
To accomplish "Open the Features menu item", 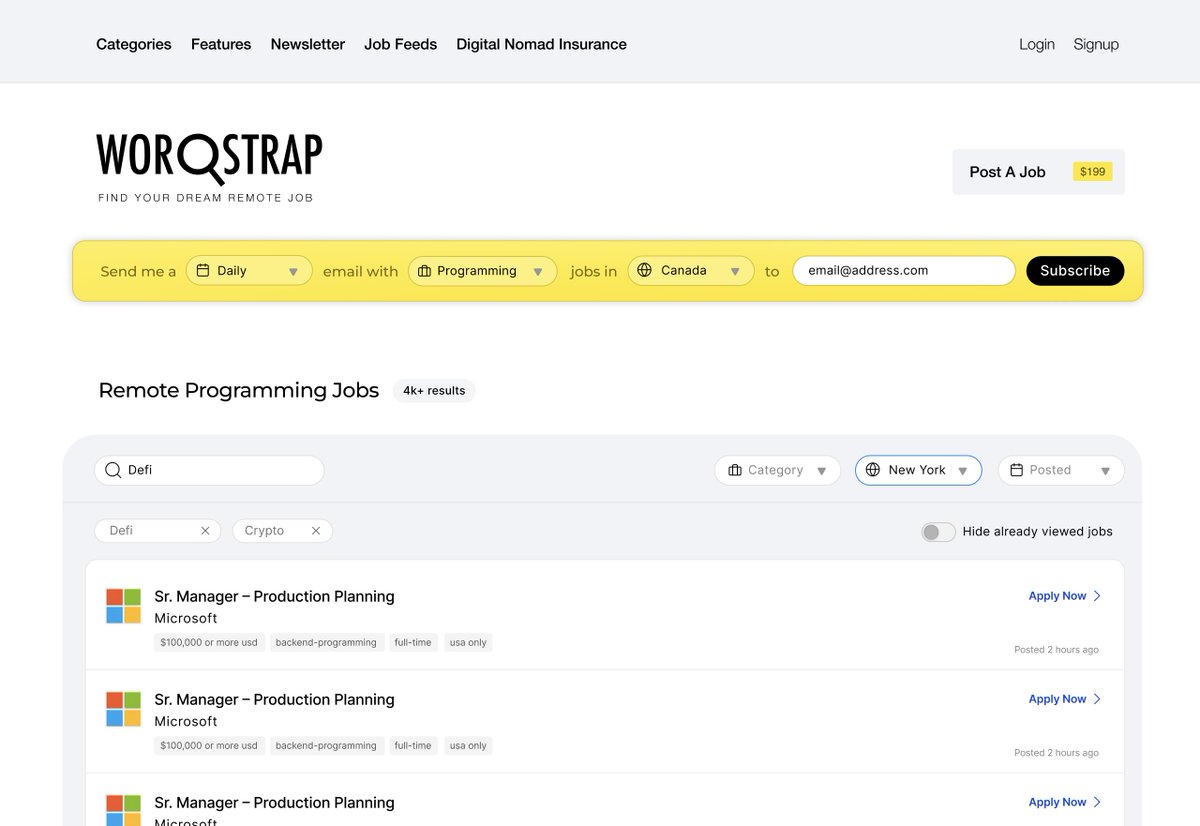I will pos(221,44).
